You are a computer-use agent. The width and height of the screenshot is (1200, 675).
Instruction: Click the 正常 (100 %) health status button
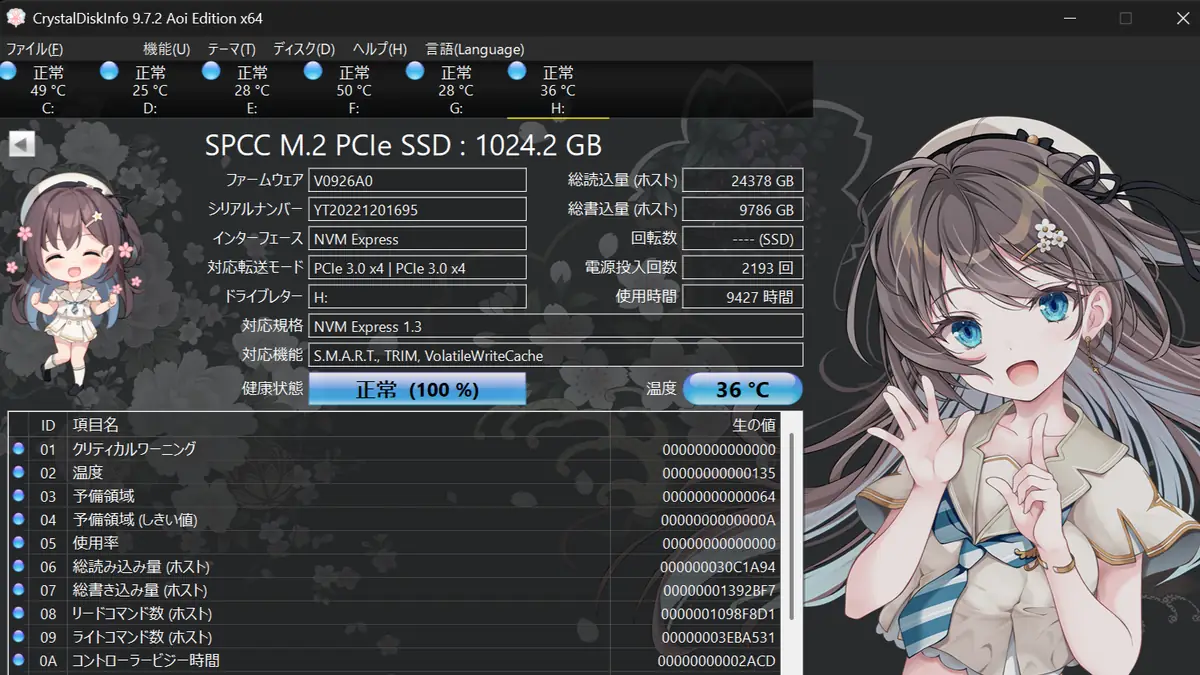(x=417, y=389)
